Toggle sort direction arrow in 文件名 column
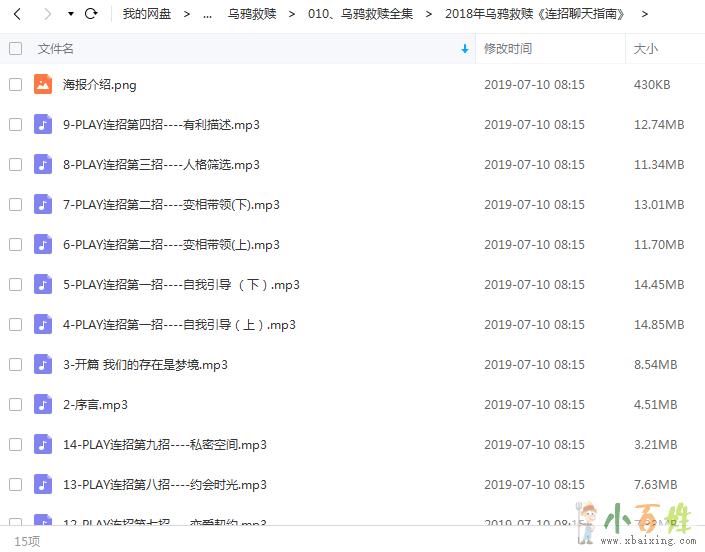 tap(464, 48)
